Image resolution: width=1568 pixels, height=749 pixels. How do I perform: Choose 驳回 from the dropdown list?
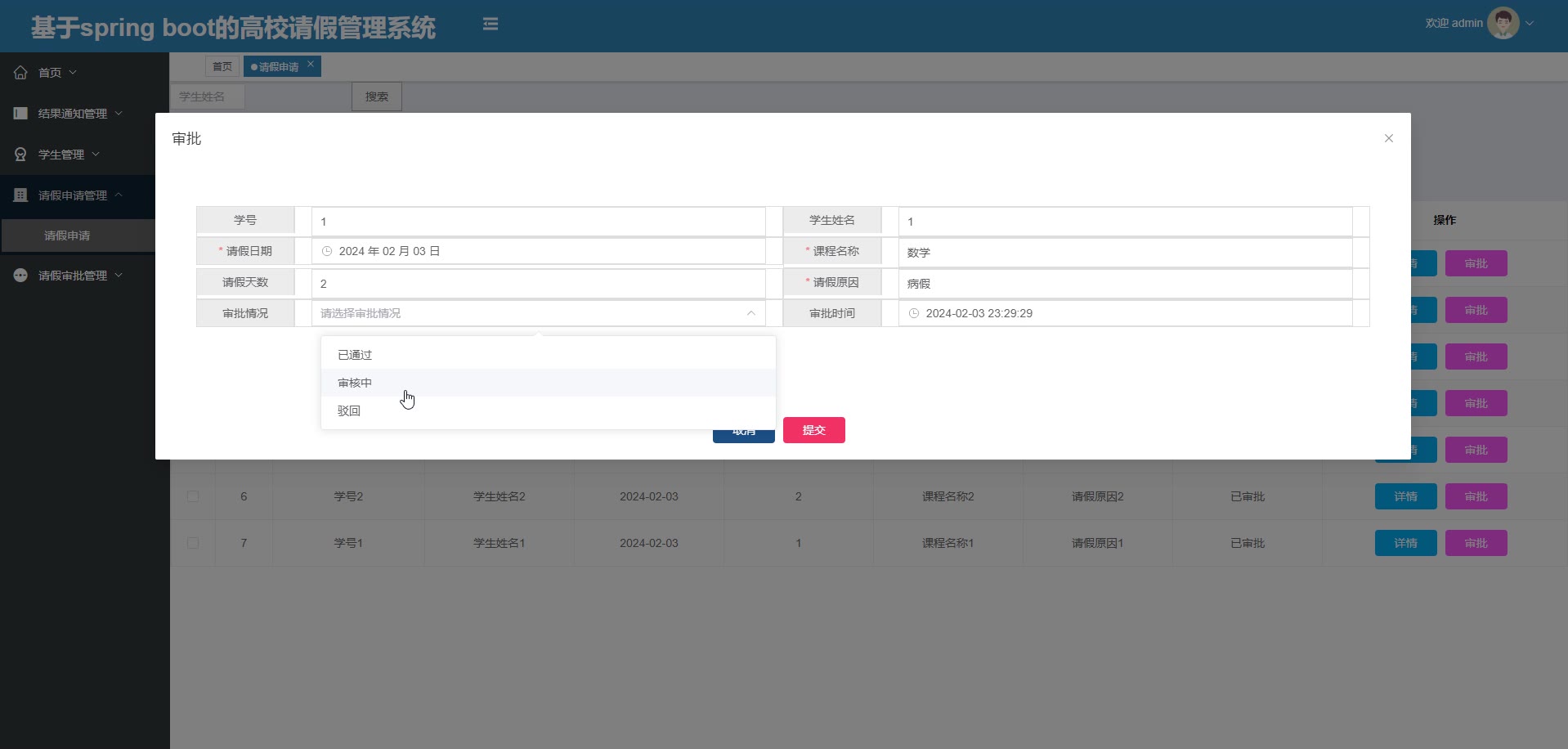[548, 410]
